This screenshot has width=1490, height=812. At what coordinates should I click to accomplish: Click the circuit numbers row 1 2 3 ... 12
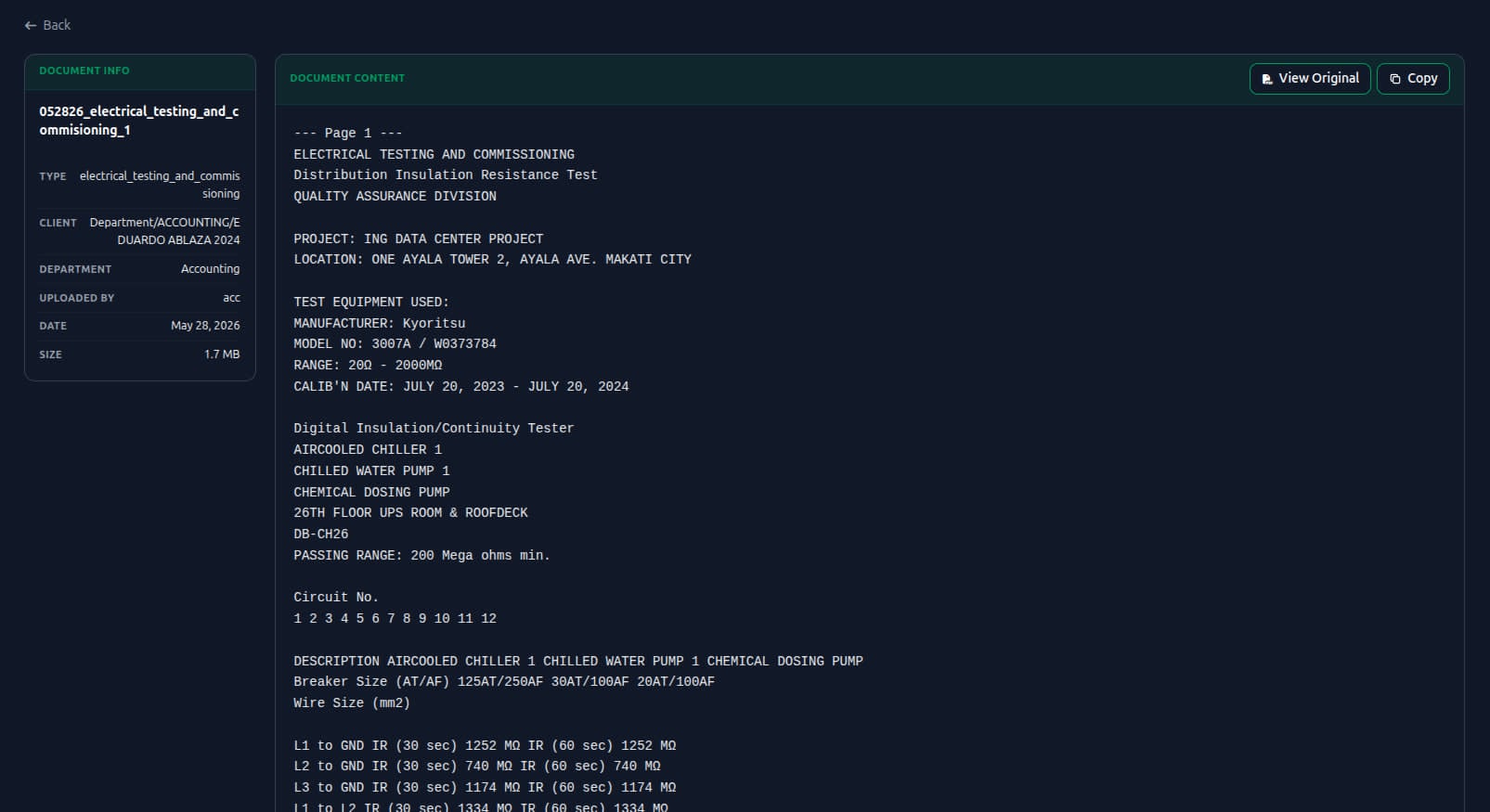pos(395,618)
